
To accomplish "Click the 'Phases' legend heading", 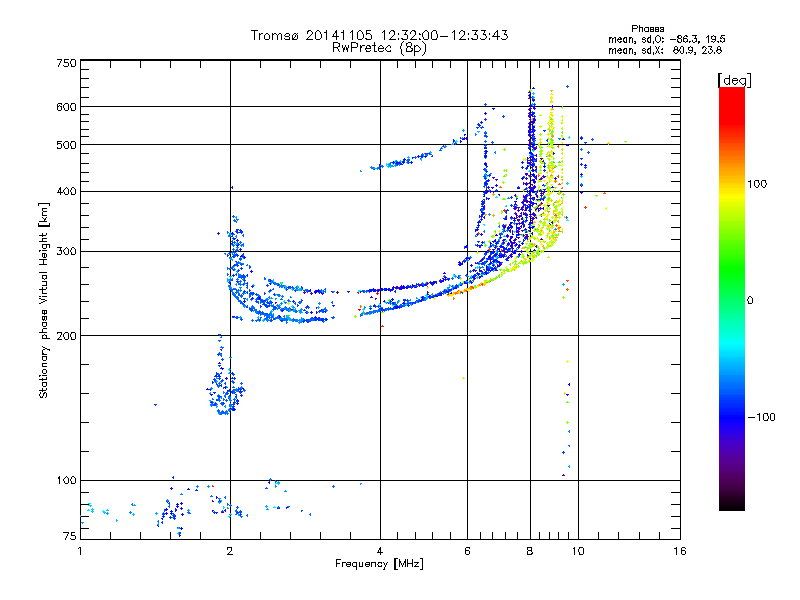I will (x=647, y=29).
